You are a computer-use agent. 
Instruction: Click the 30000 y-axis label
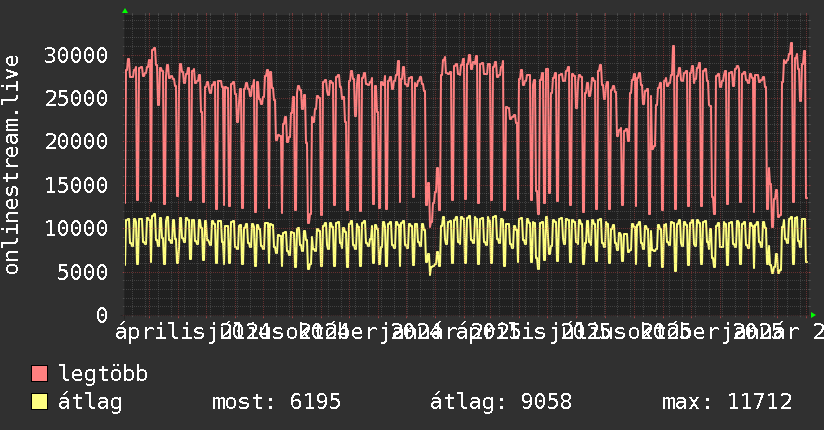tap(78, 55)
